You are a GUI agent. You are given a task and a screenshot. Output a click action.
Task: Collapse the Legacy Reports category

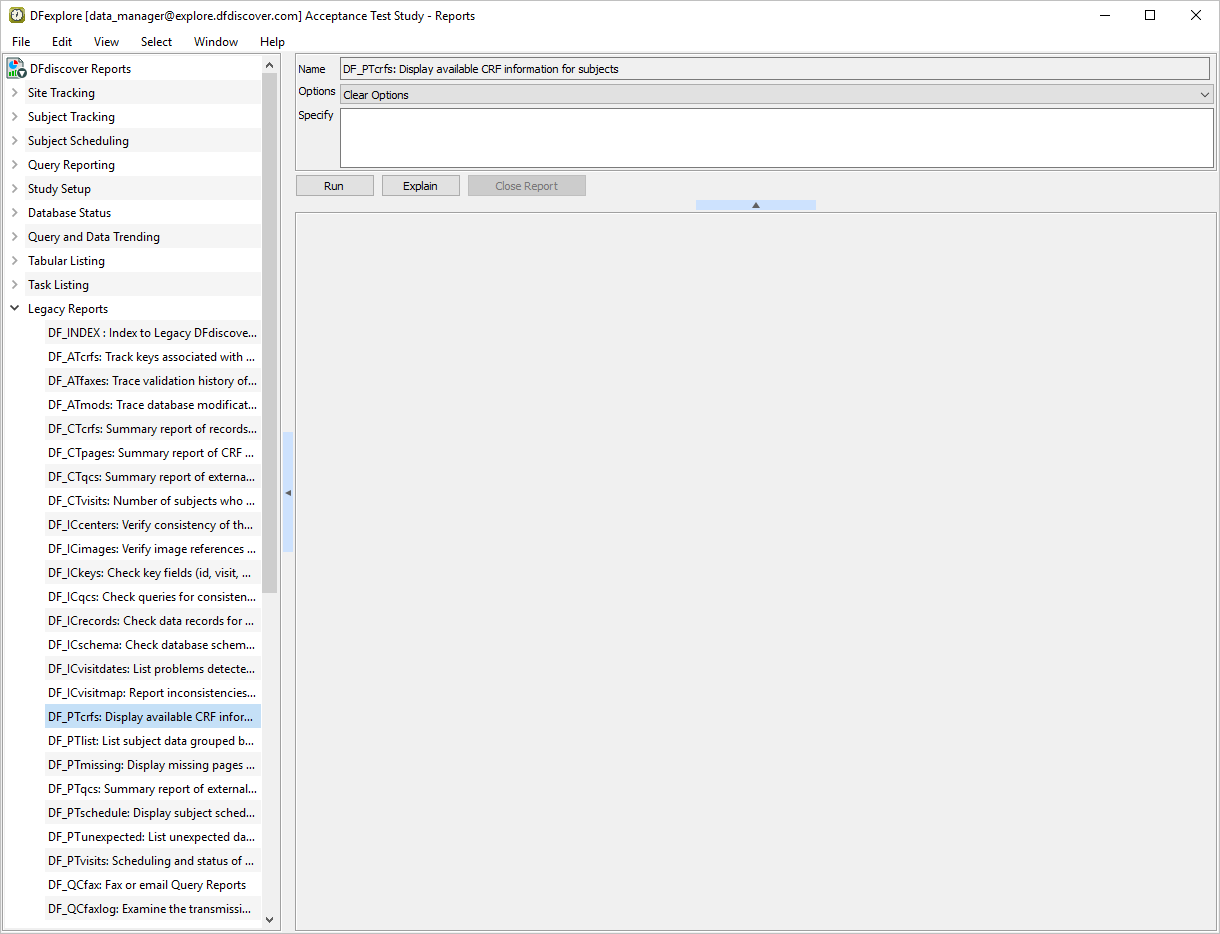14,309
